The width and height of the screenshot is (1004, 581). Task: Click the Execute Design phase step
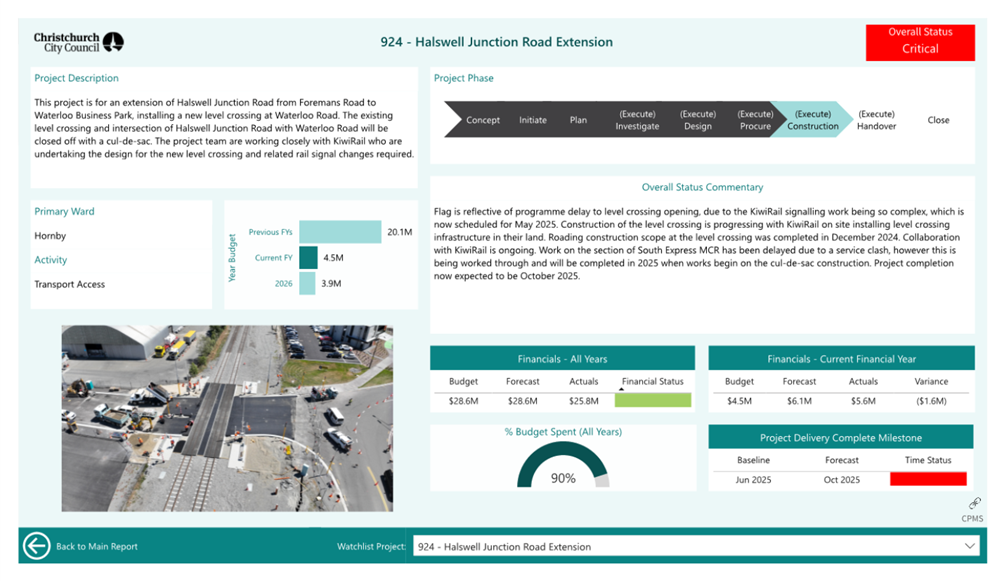(698, 120)
